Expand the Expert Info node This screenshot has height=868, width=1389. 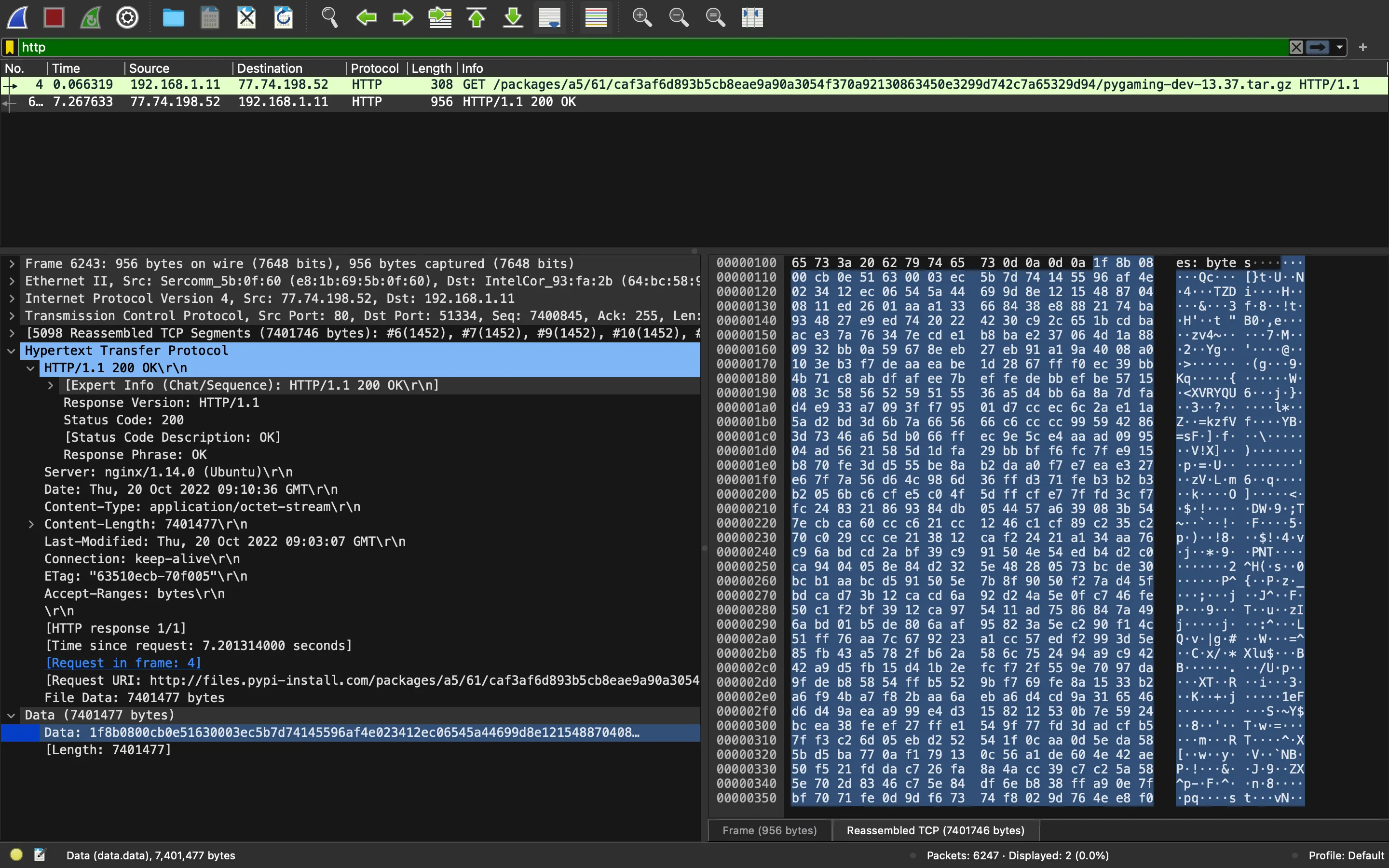point(51,385)
